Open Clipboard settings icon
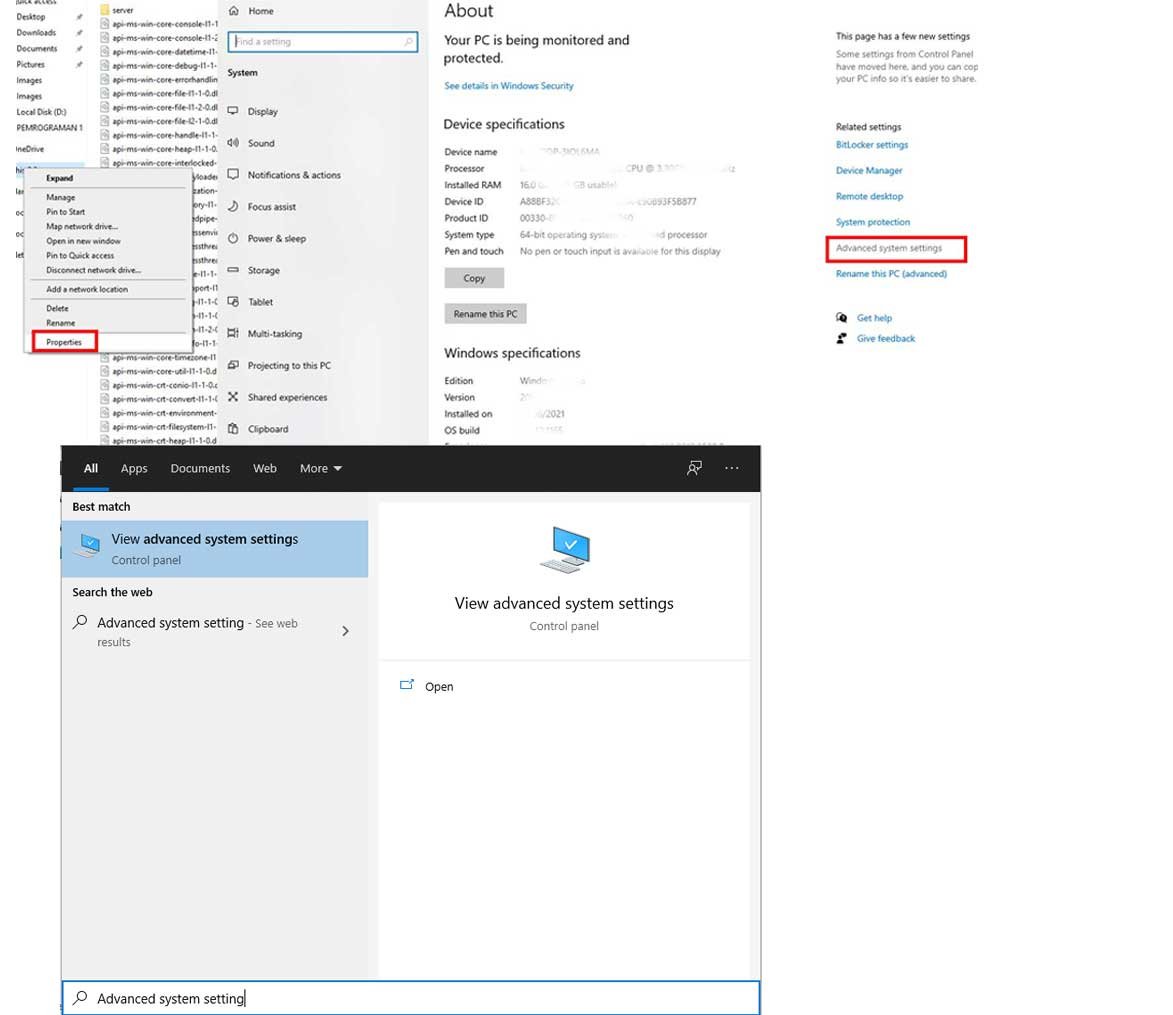1173x1015 pixels. click(x=233, y=429)
